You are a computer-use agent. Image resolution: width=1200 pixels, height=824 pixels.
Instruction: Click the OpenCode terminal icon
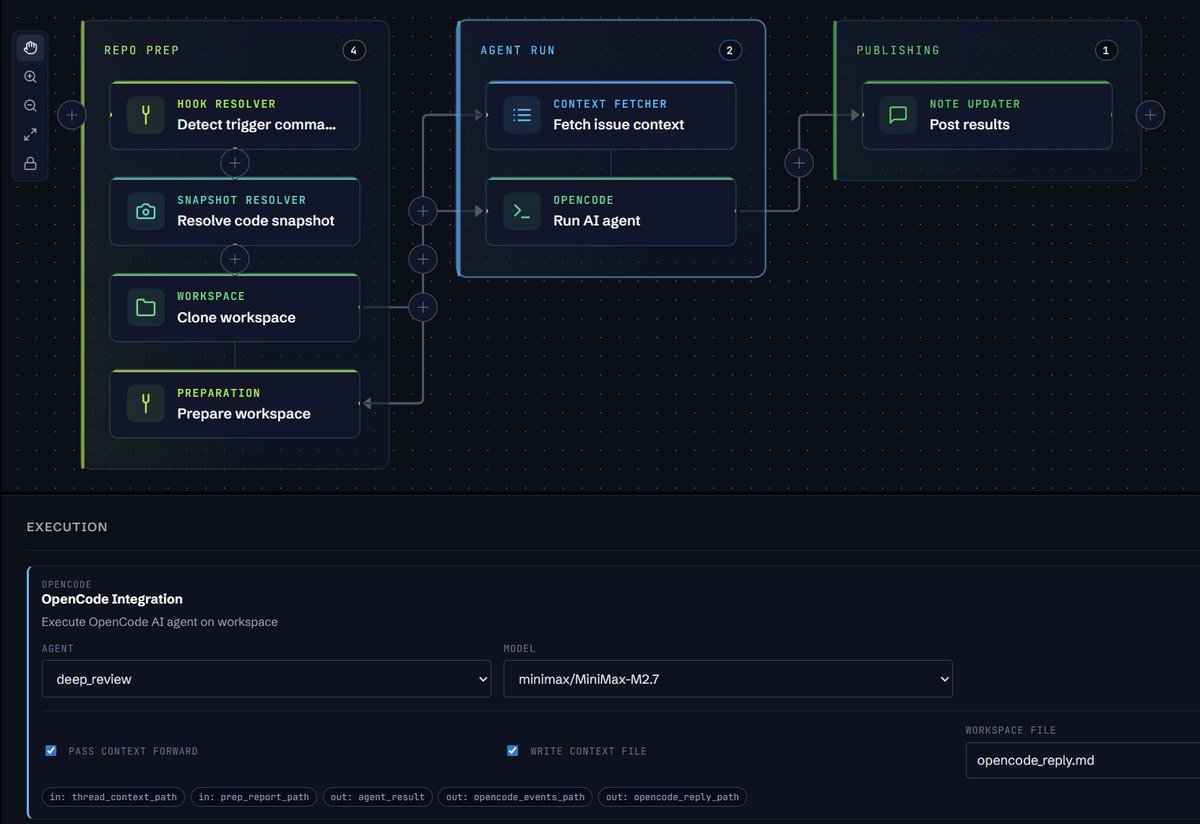tap(522, 211)
